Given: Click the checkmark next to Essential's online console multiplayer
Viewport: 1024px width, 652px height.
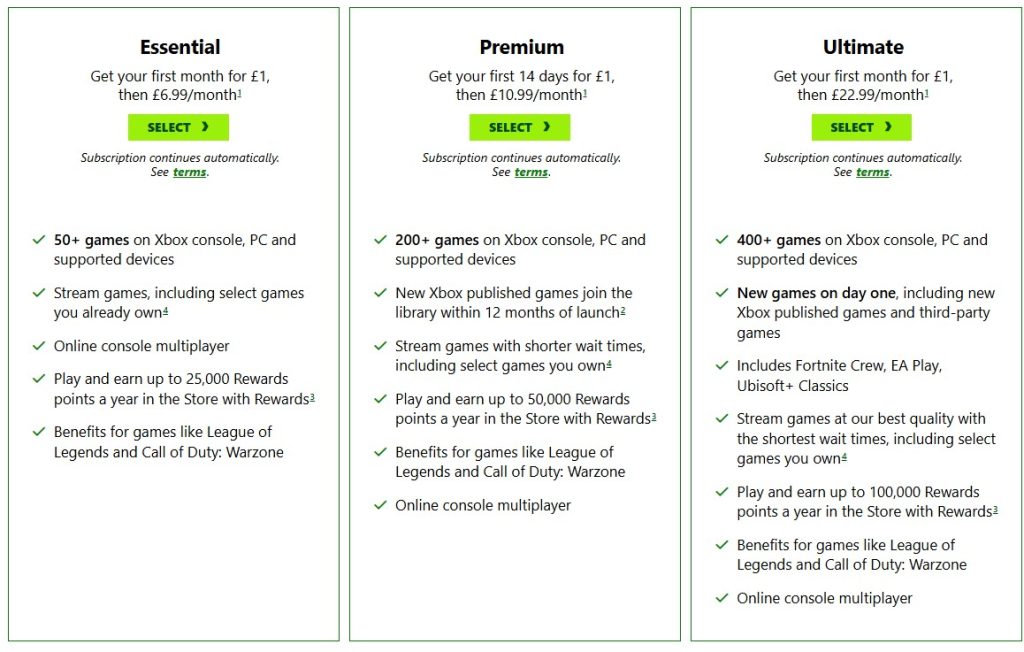Looking at the screenshot, I should point(39,345).
